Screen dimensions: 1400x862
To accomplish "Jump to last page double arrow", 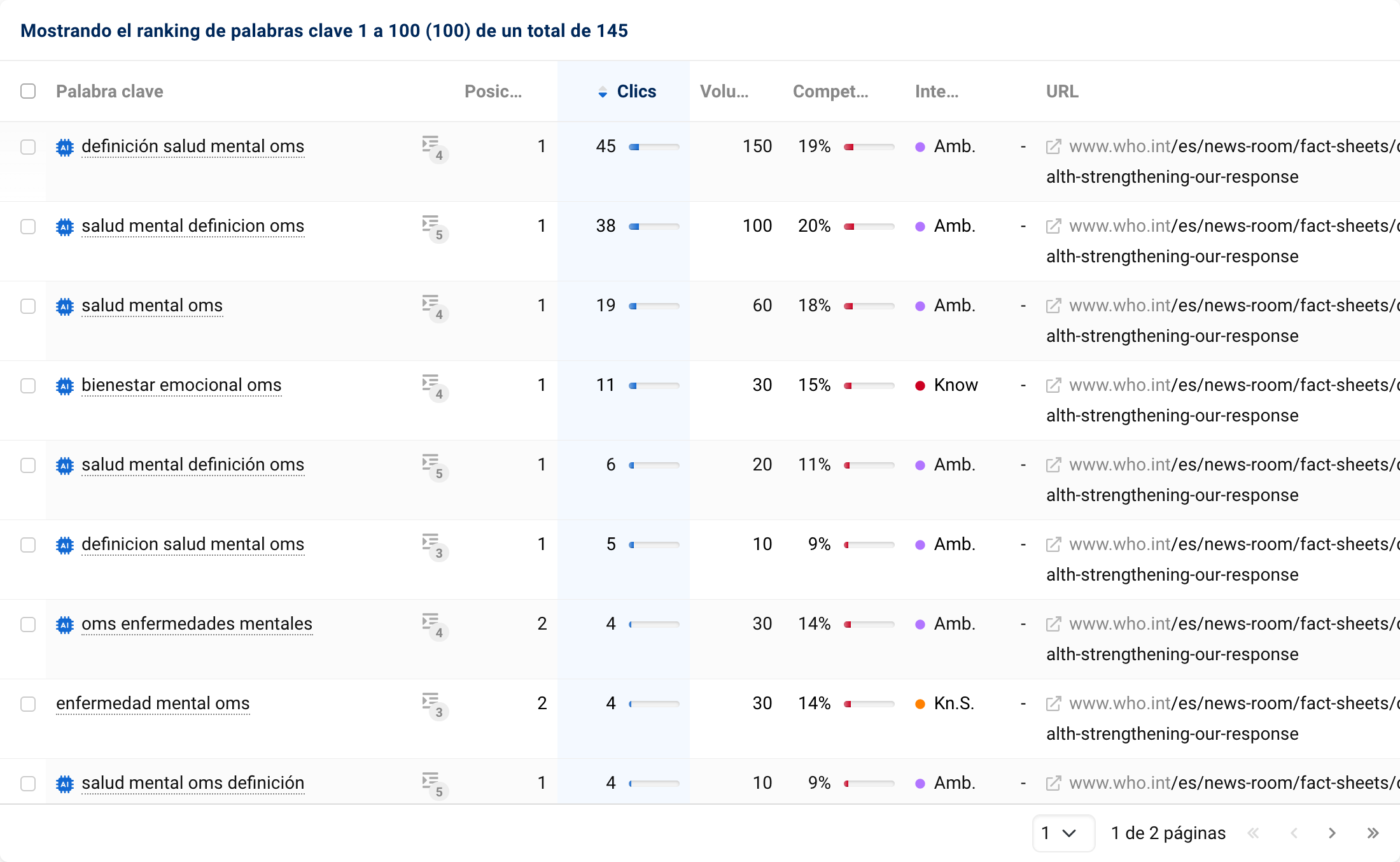I will 1373,833.
